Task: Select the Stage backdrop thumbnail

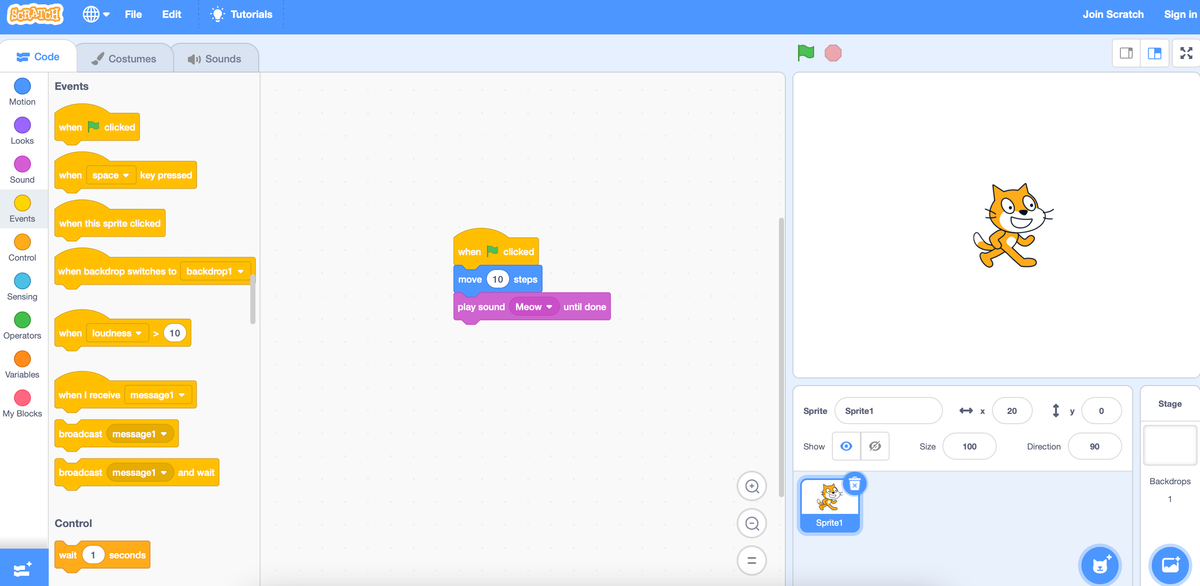Action: [x=1169, y=445]
